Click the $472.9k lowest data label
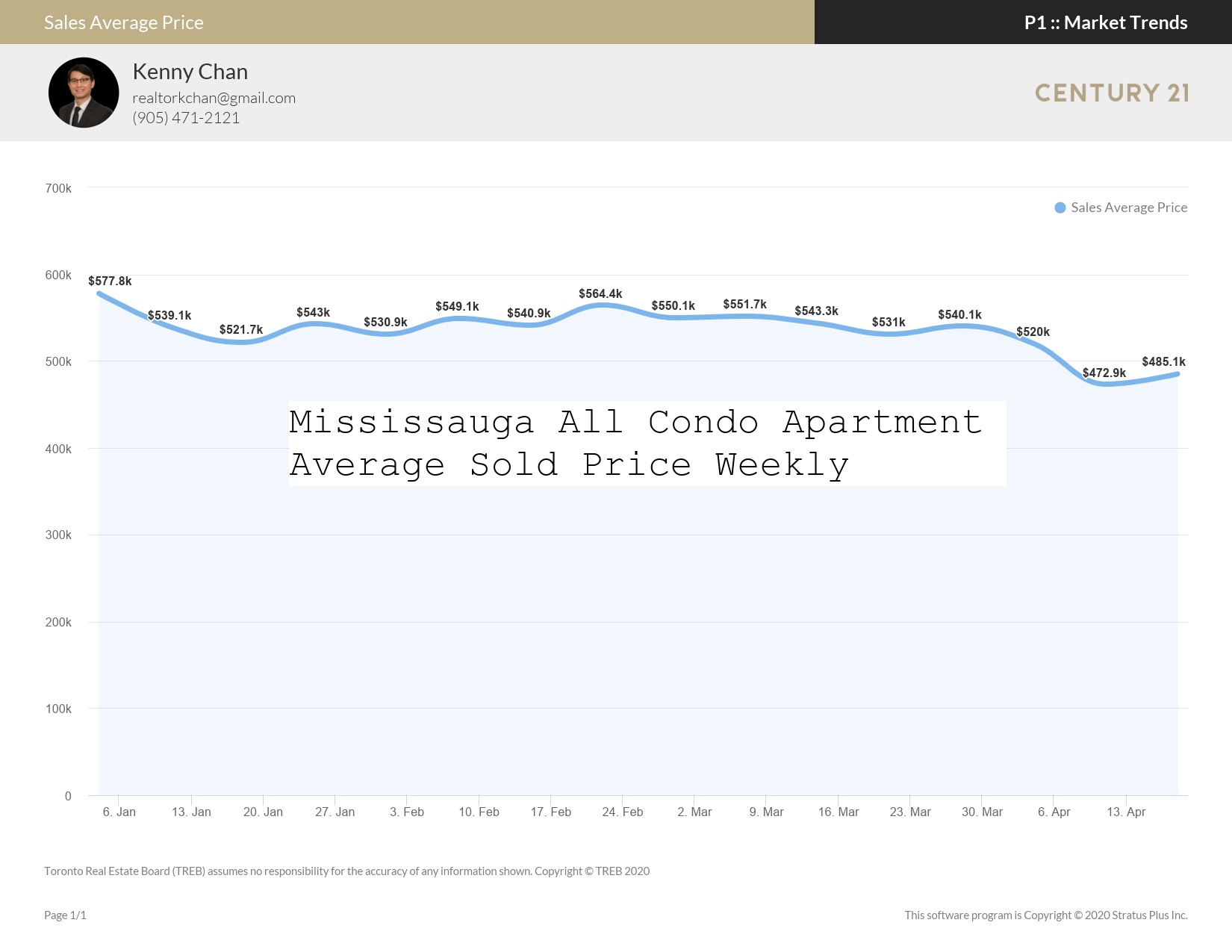This screenshot has width=1232, height=952. coord(1104,373)
